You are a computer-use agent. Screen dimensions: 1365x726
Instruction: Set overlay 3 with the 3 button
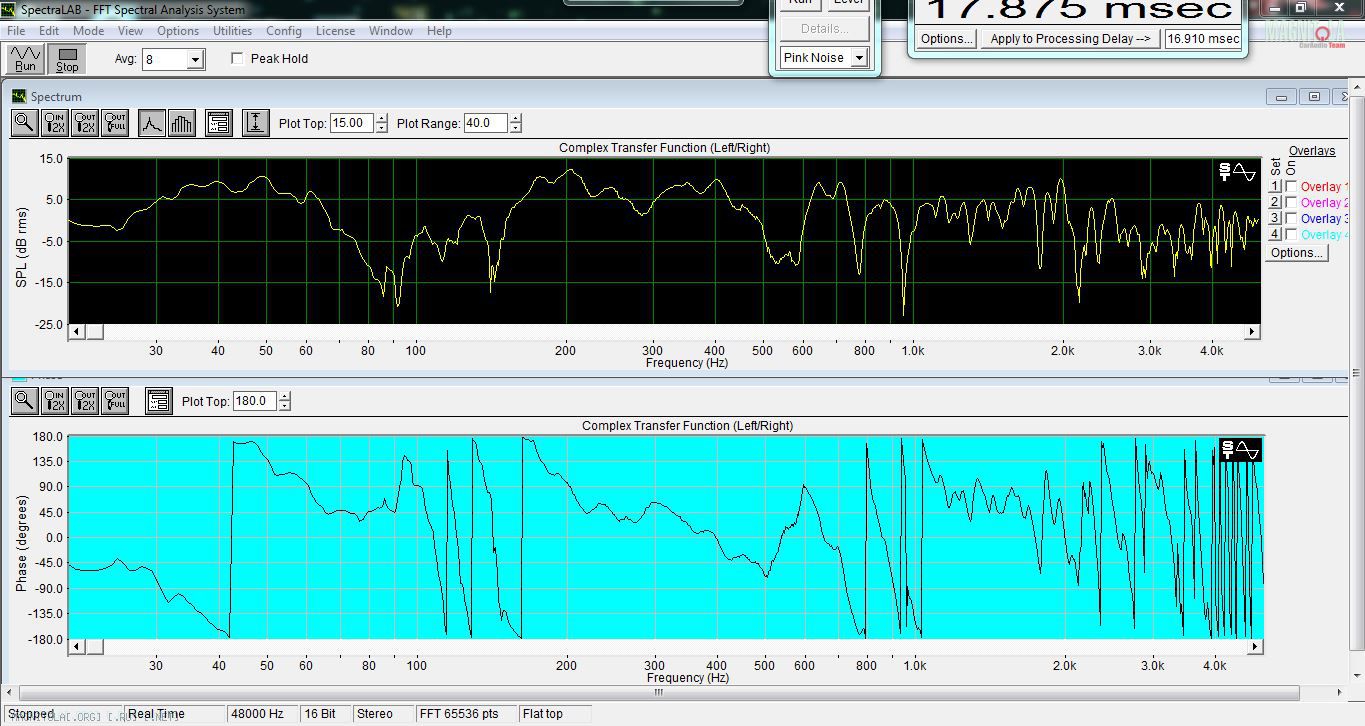tap(1275, 219)
